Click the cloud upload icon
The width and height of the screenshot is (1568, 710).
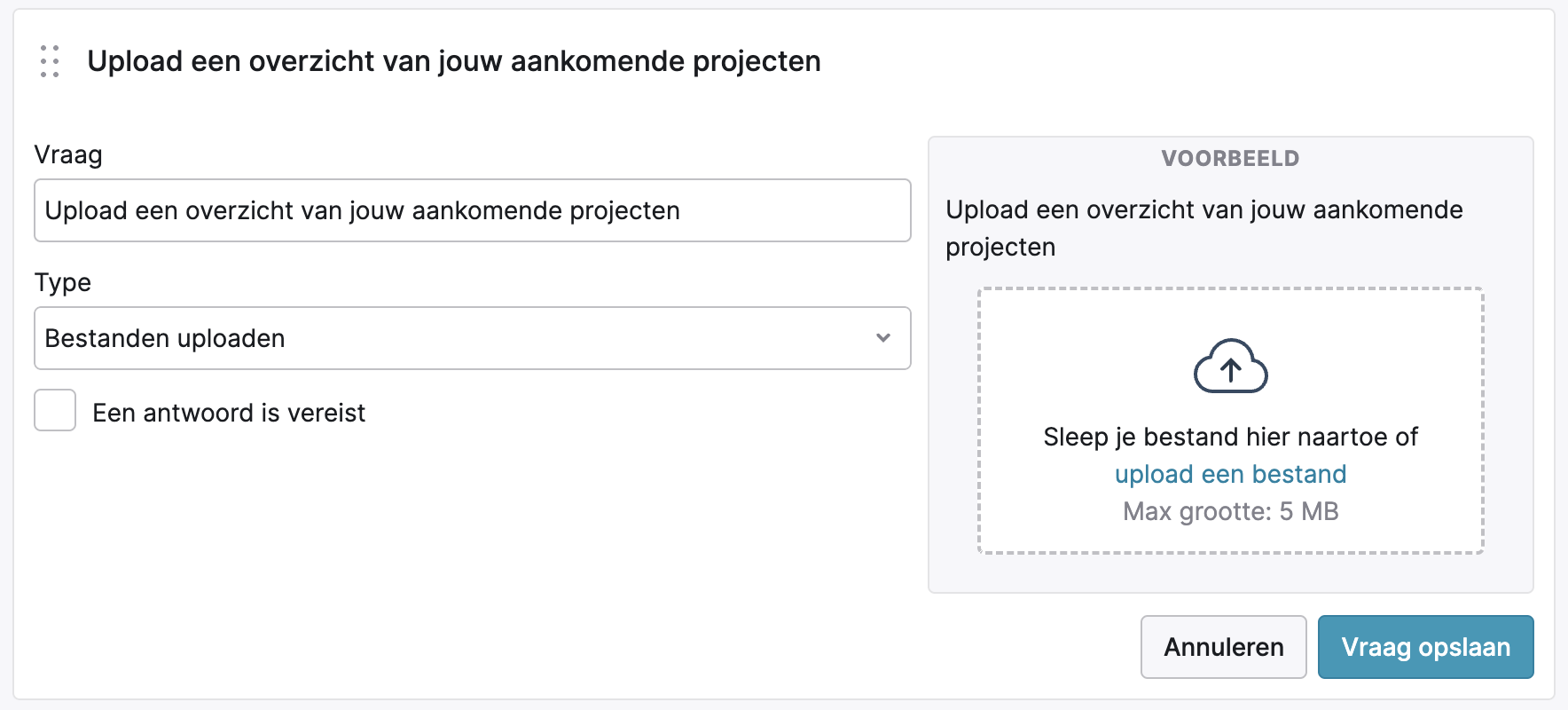coord(1230,367)
